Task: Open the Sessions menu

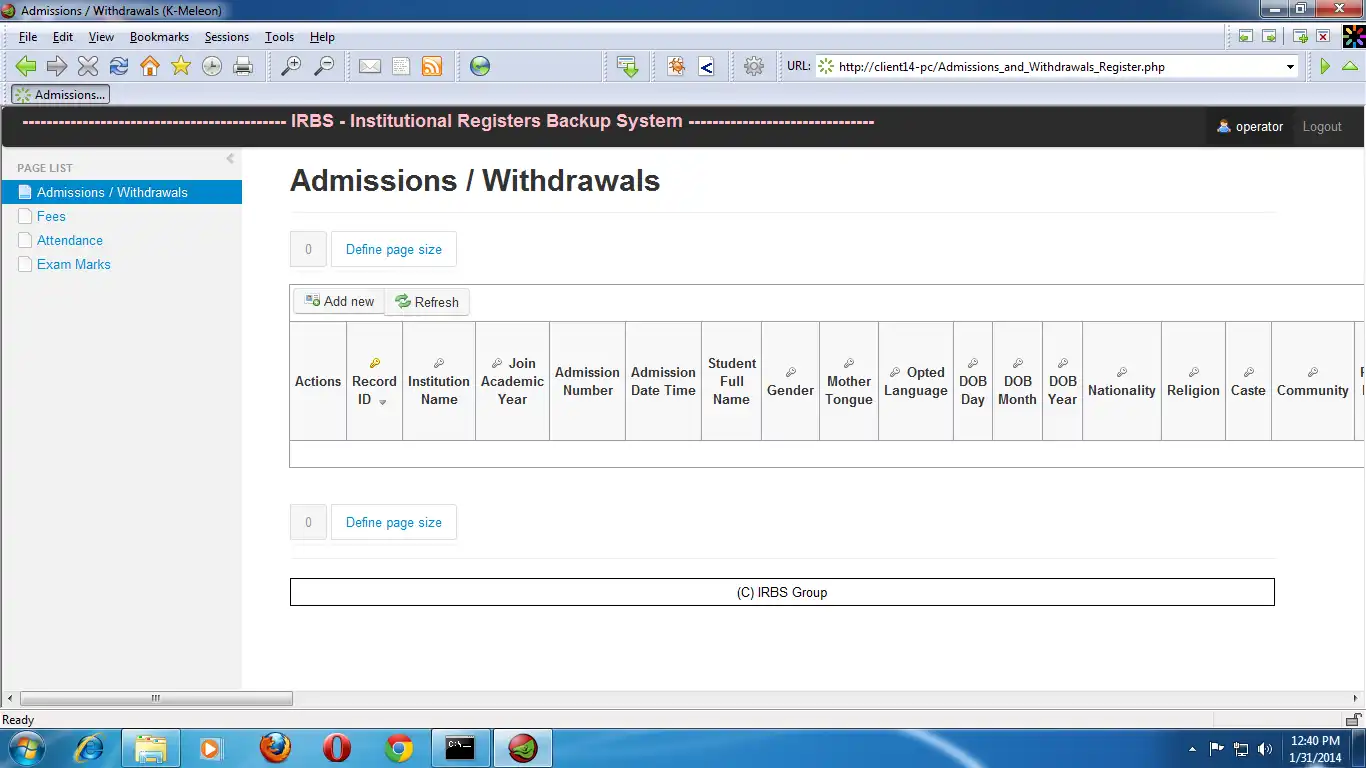Action: click(x=227, y=37)
